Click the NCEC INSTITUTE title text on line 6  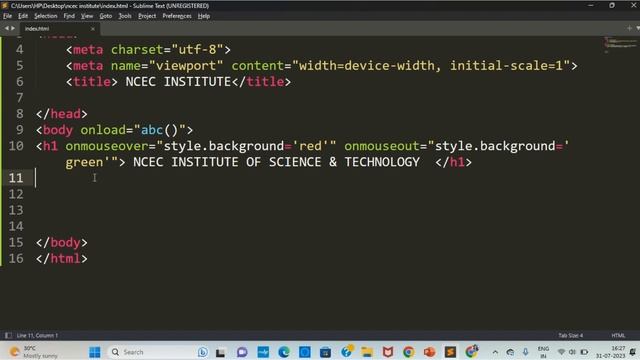coord(178,82)
